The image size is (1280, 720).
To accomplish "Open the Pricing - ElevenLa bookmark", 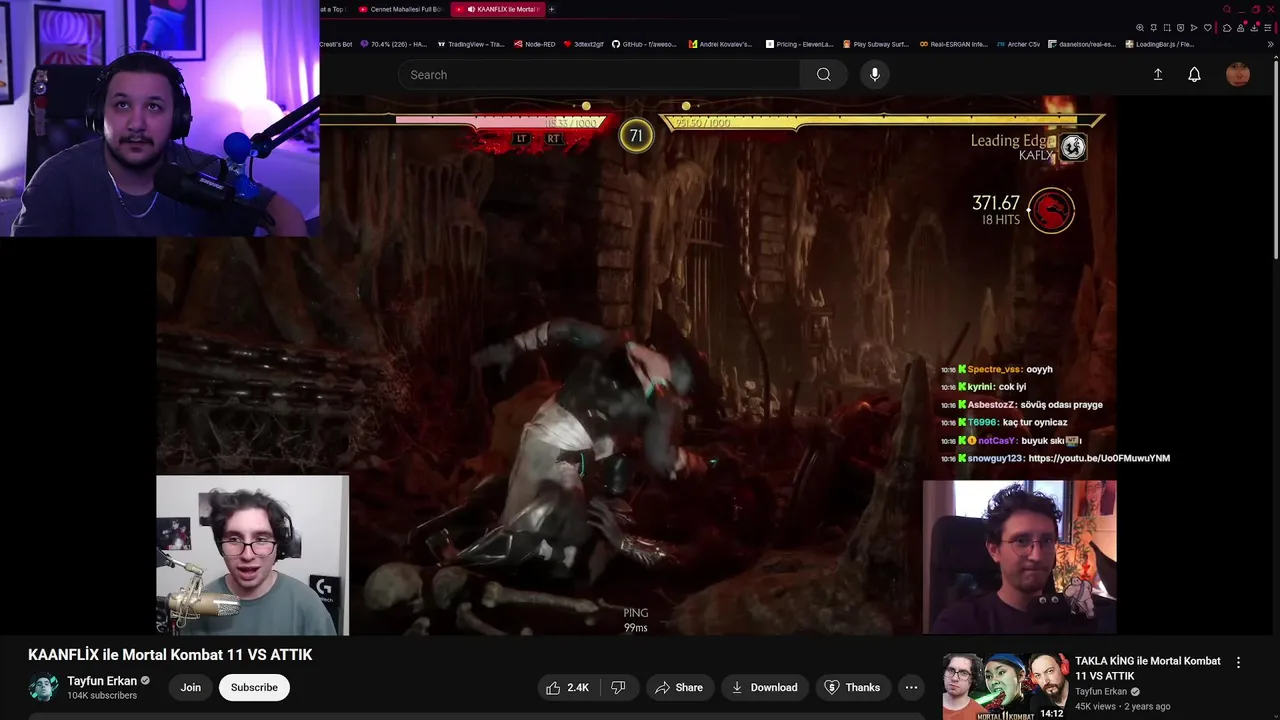I will [800, 44].
